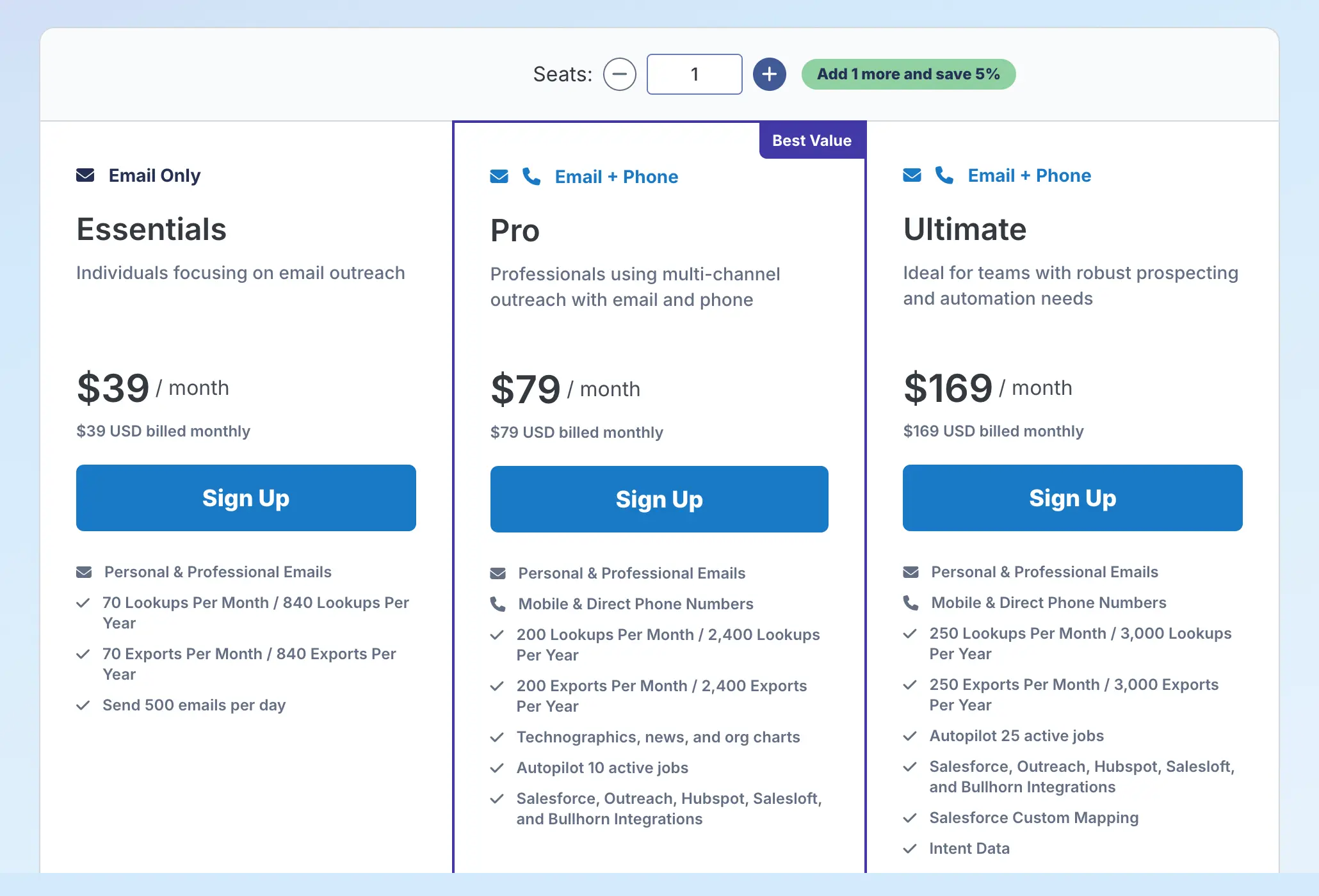Click the Salesforce Custom Mapping feature text
Image resolution: width=1319 pixels, height=896 pixels.
[x=1033, y=818]
